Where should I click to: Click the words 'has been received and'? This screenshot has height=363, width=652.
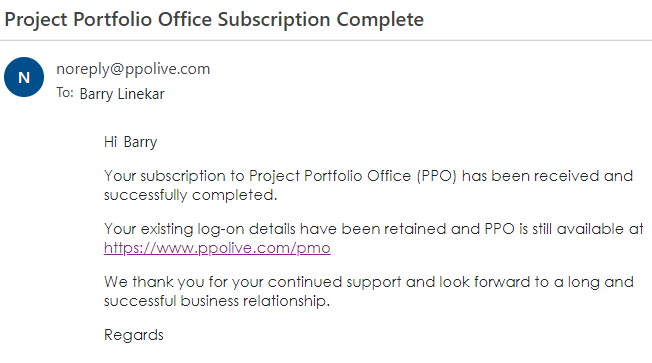(x=547, y=176)
